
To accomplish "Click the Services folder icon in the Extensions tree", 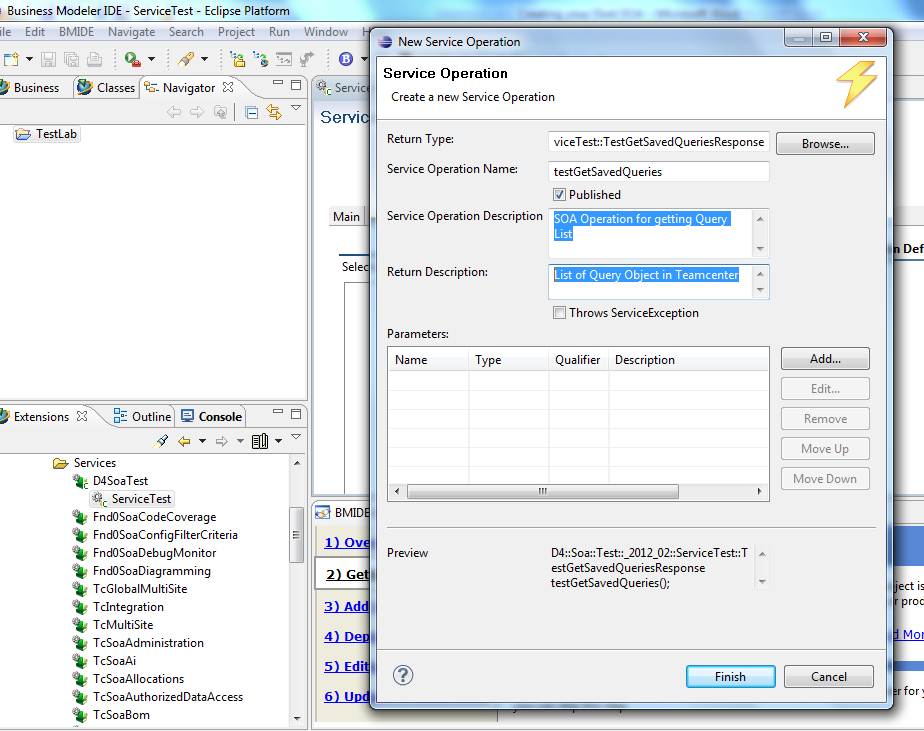I will coord(60,463).
